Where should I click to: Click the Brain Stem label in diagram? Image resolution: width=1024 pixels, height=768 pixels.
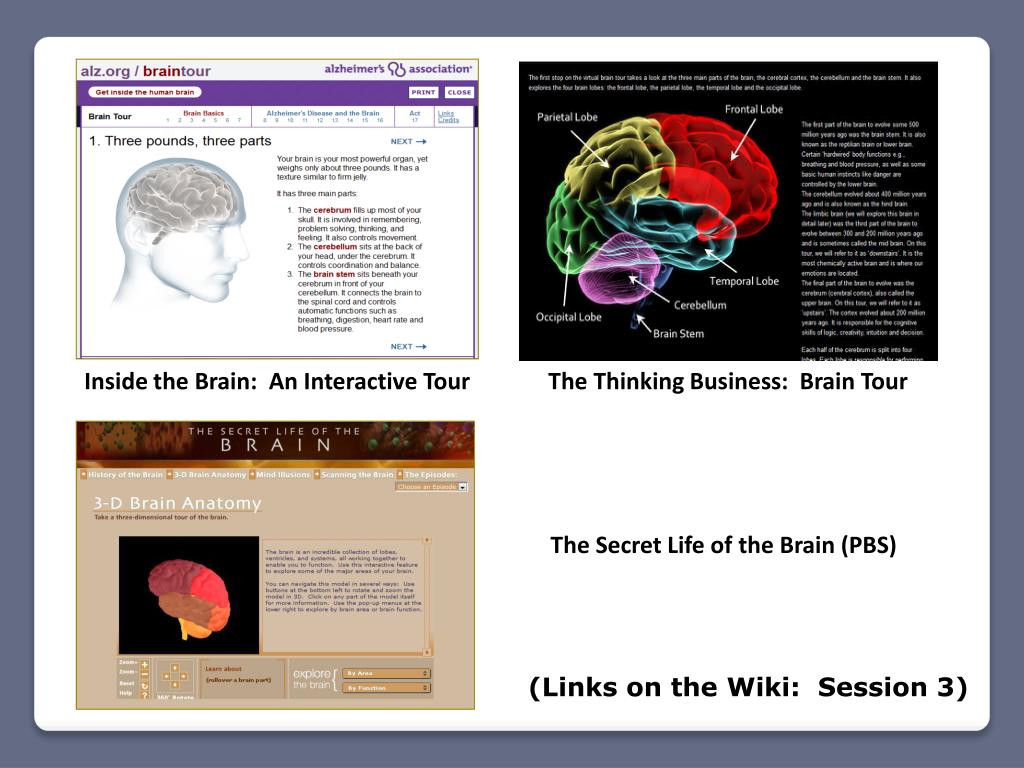click(679, 334)
